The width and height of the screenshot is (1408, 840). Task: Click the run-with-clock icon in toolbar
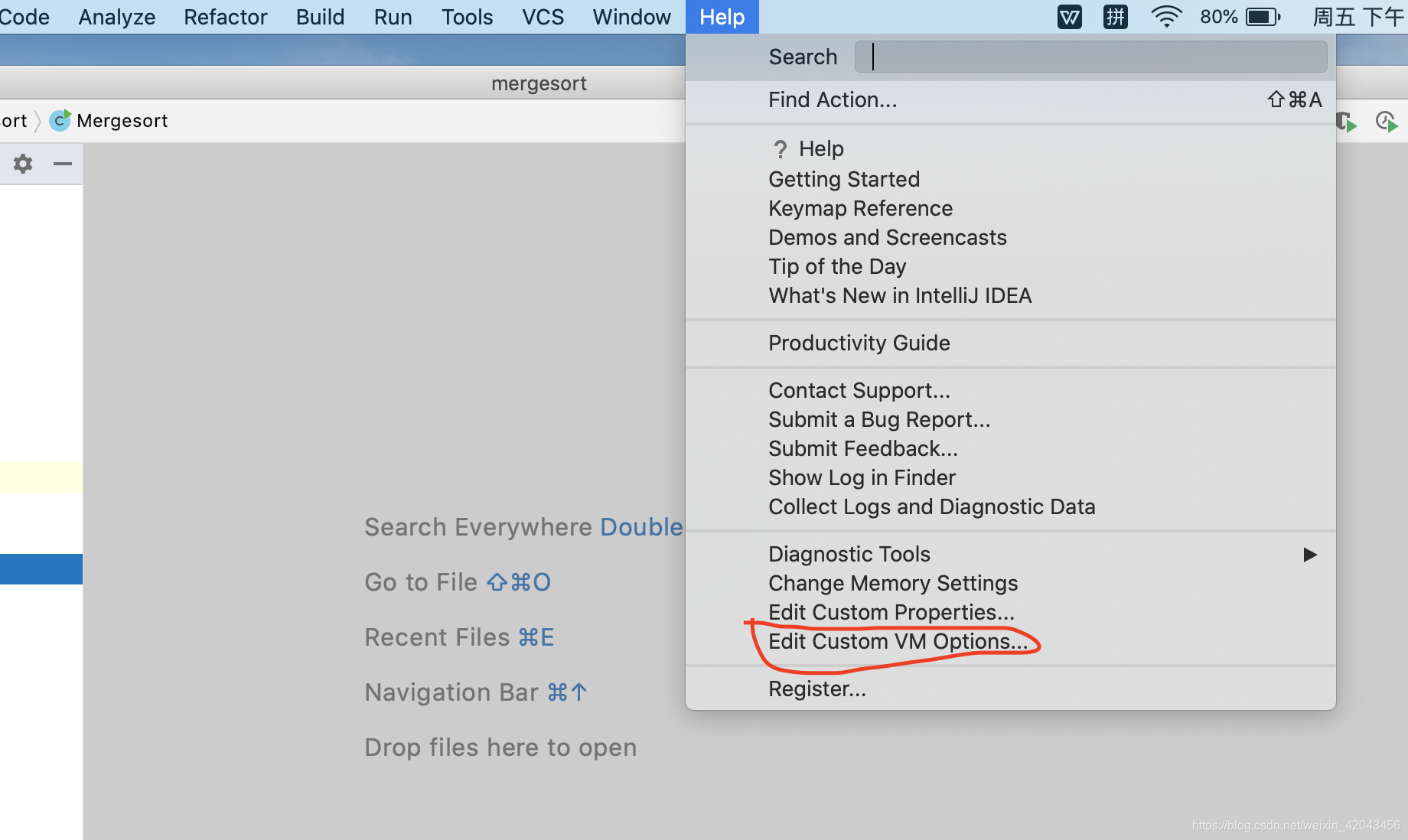(x=1386, y=121)
